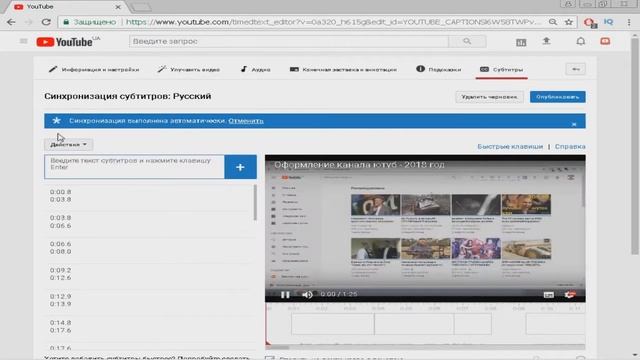Open the red extension icon in toolbar
640x360 pixels.
(590, 23)
